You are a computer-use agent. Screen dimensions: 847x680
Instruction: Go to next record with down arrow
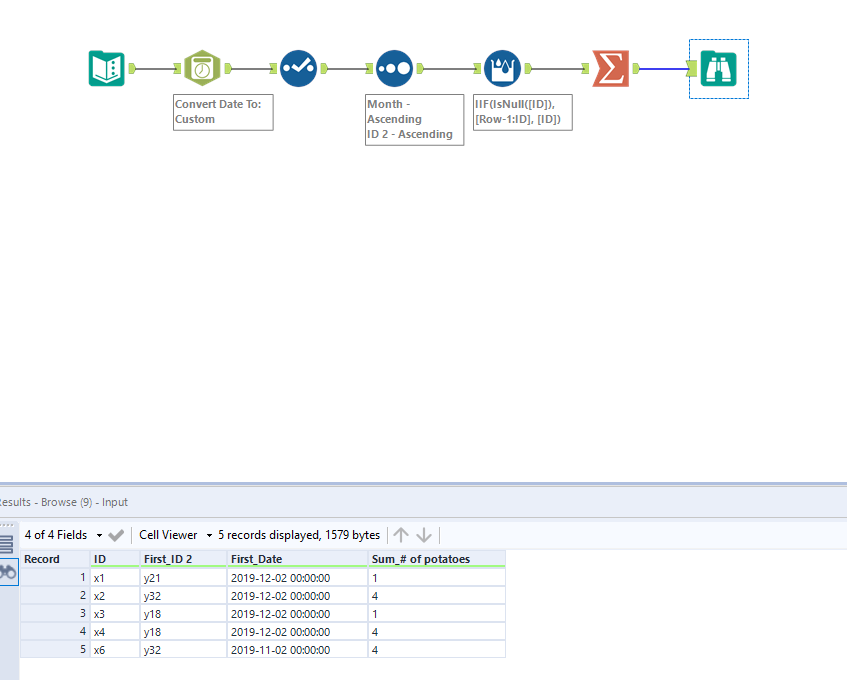tap(424, 535)
